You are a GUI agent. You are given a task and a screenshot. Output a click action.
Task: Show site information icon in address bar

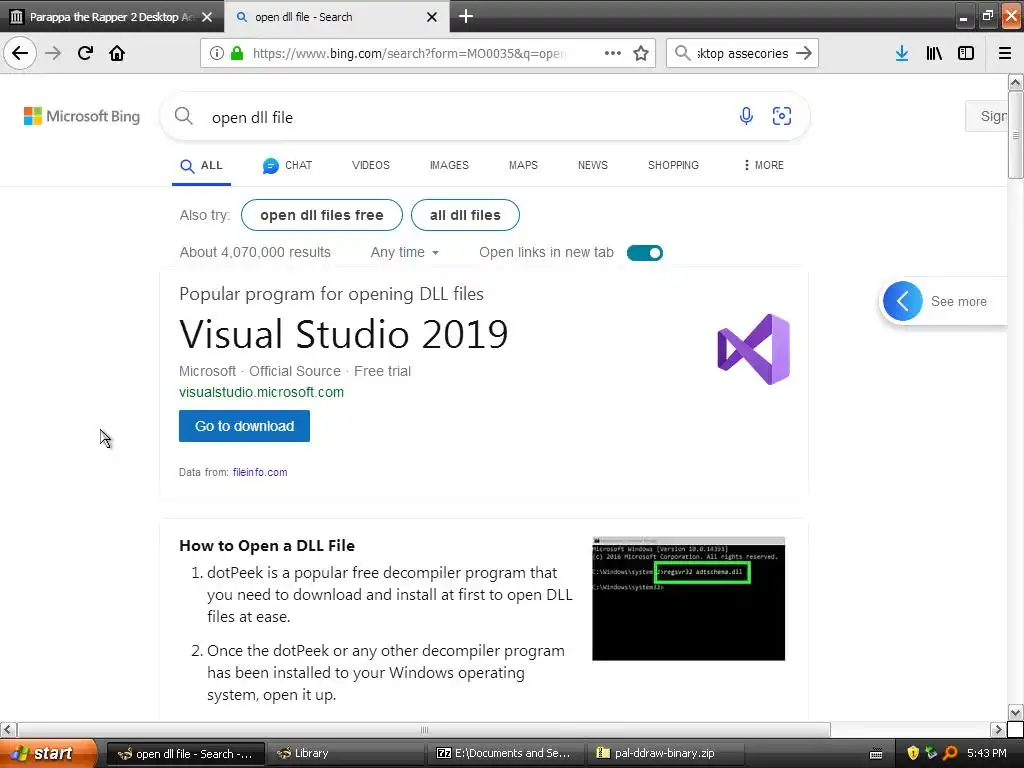click(x=216, y=54)
